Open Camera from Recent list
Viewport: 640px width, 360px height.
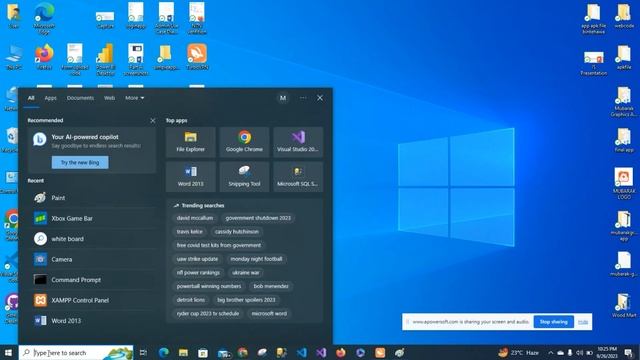pyautogui.click(x=93, y=259)
